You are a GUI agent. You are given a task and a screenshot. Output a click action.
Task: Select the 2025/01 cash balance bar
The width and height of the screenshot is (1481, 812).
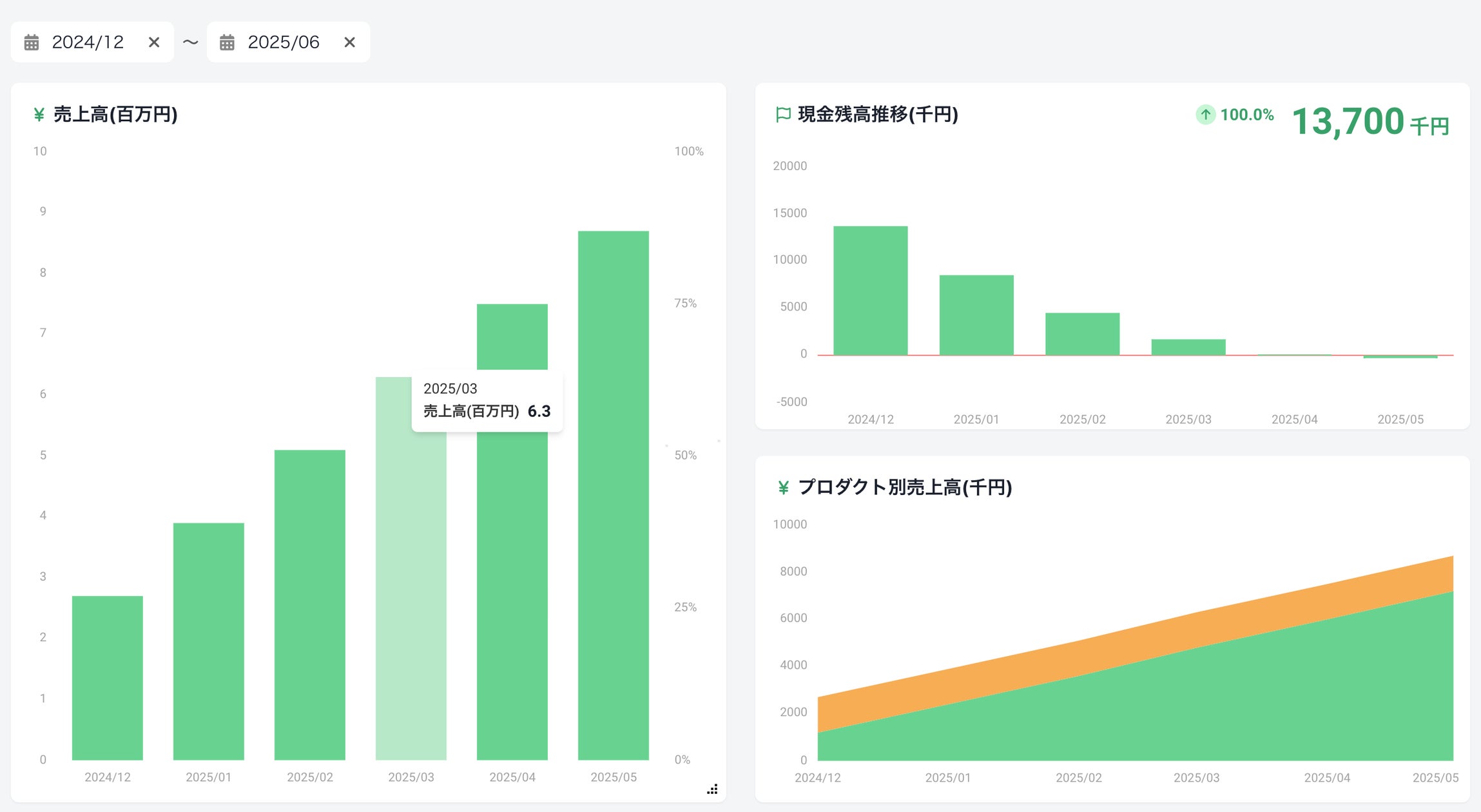(976, 315)
